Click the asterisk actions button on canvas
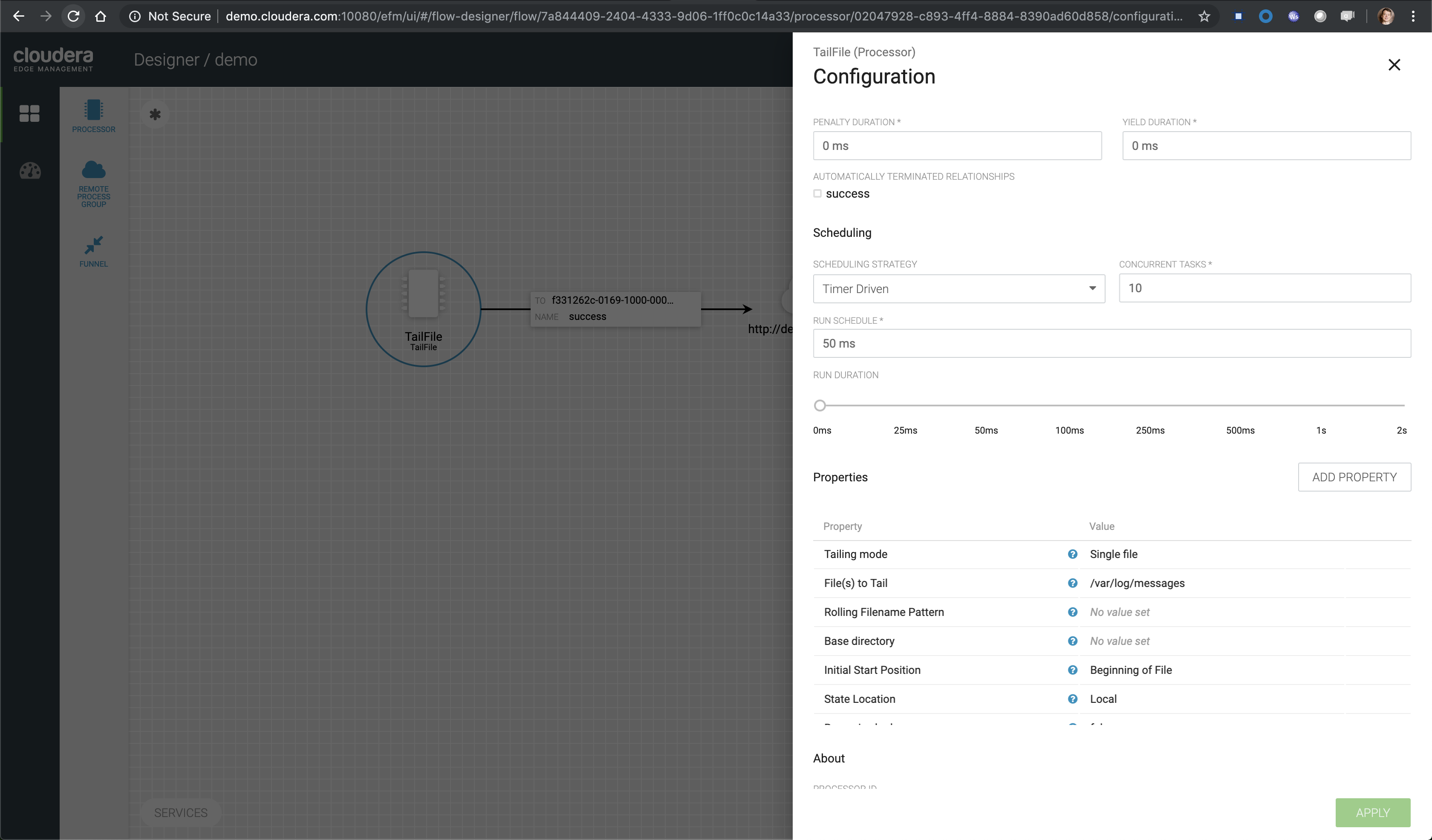1432x840 pixels. (155, 115)
